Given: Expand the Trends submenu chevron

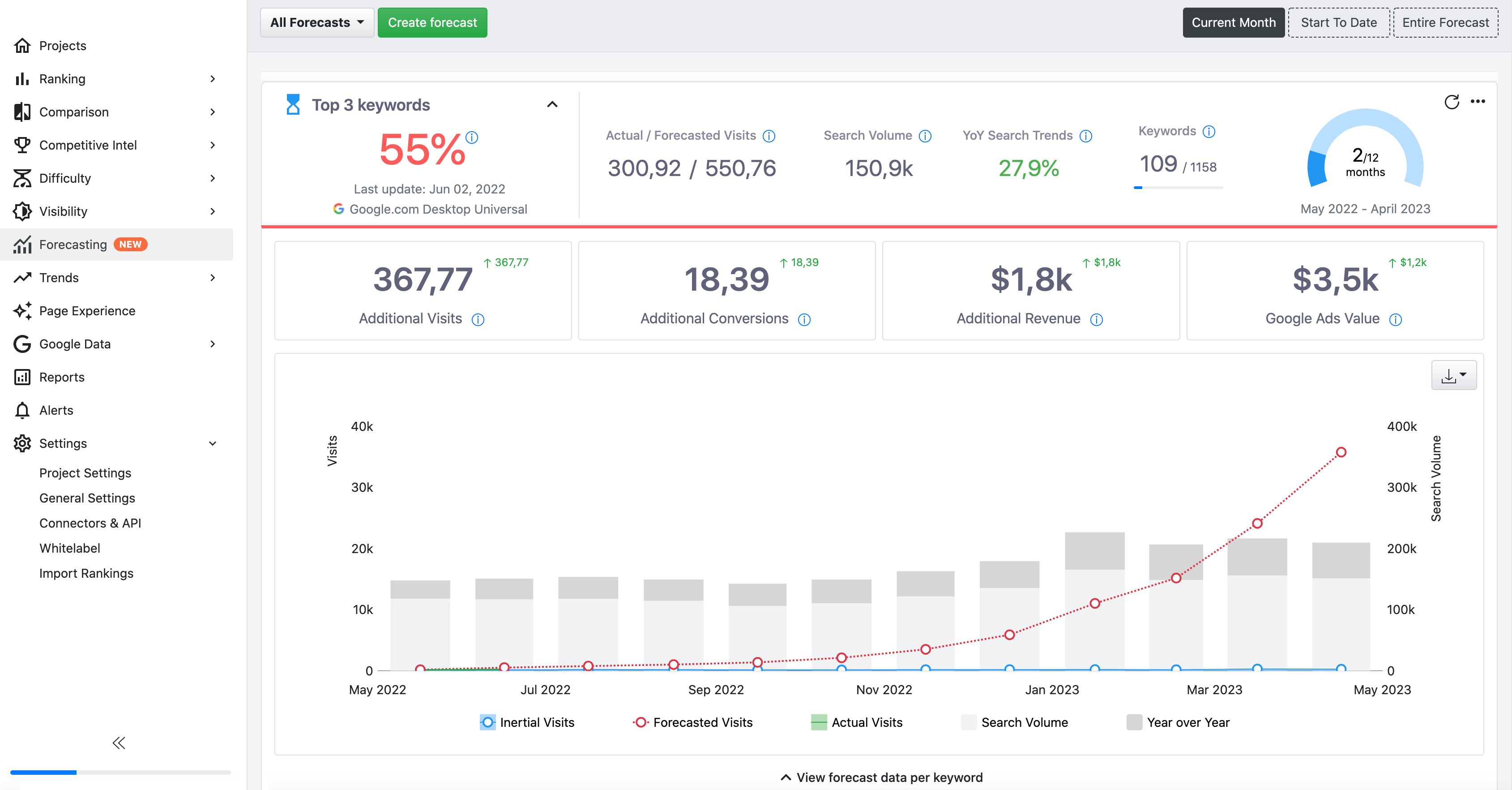Looking at the screenshot, I should point(213,277).
